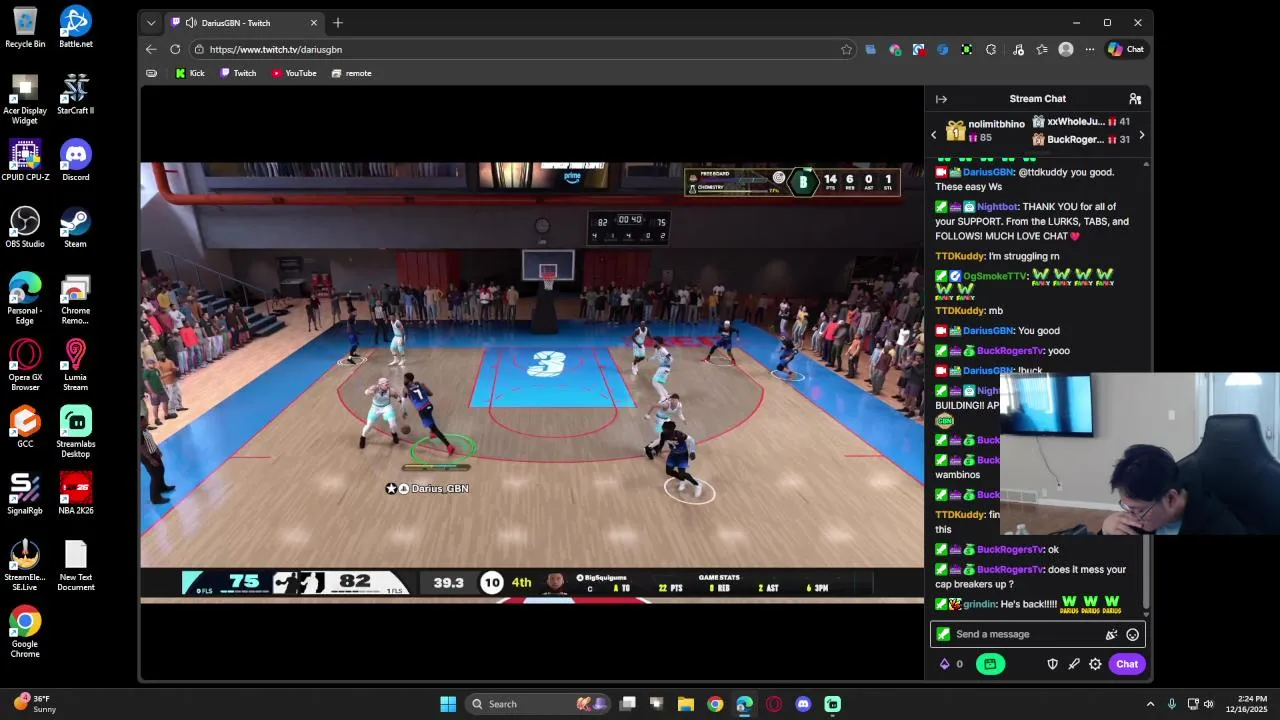Open Bits balance diamond icon
This screenshot has width=1280, height=720.
[x=944, y=664]
